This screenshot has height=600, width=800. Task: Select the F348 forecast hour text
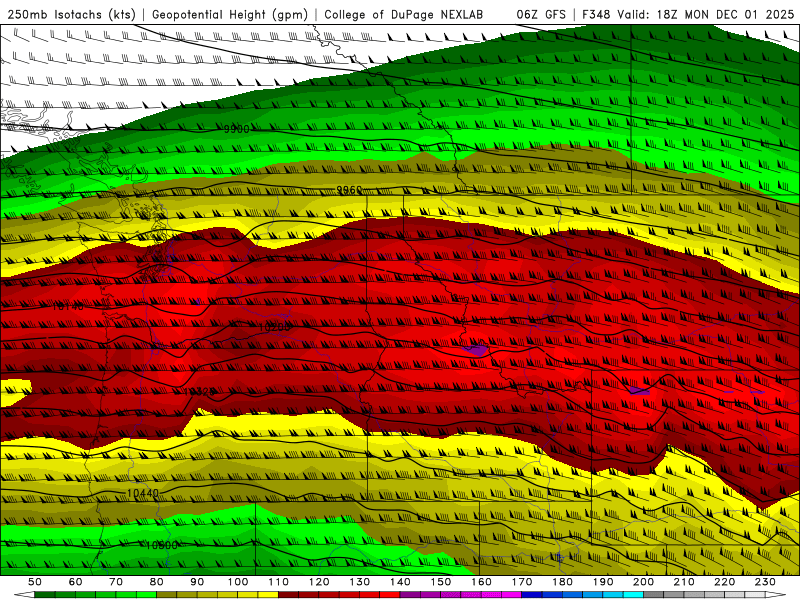pos(597,14)
